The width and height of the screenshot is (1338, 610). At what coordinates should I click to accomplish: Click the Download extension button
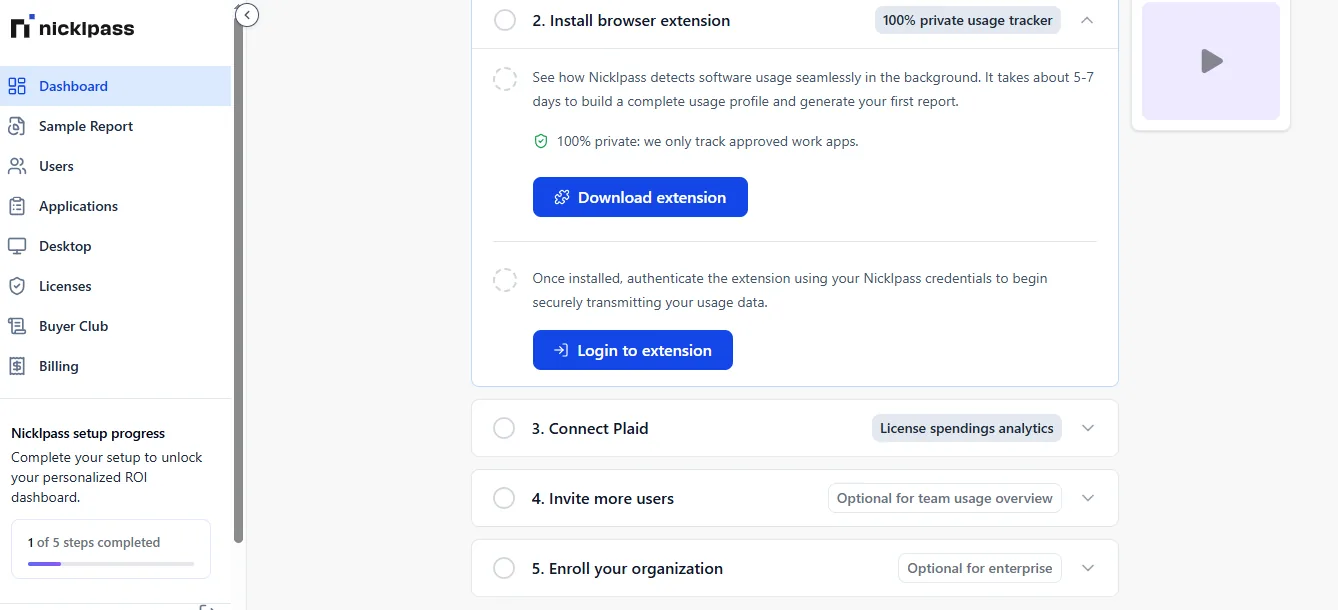pos(640,197)
